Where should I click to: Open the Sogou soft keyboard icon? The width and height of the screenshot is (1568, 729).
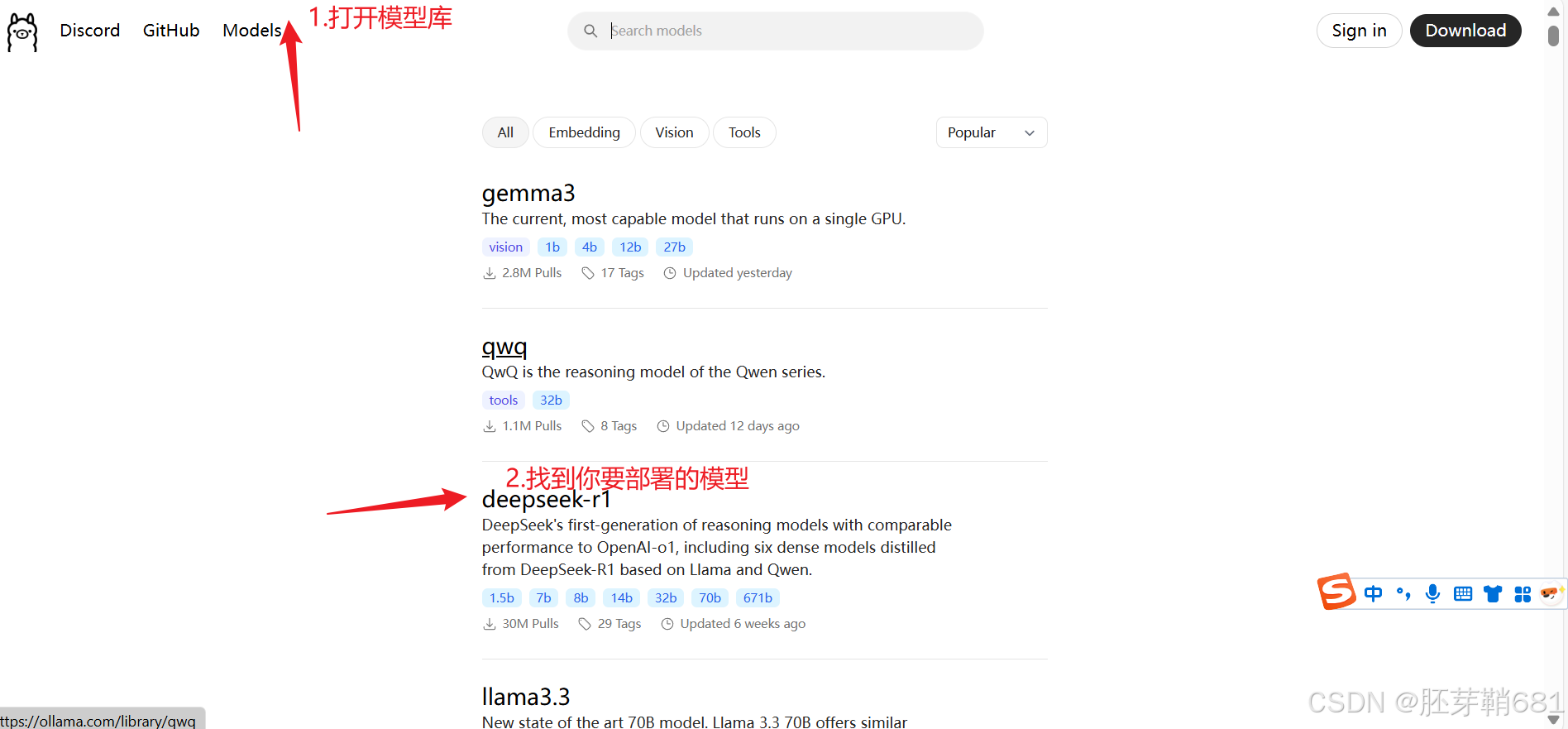pyautogui.click(x=1463, y=593)
